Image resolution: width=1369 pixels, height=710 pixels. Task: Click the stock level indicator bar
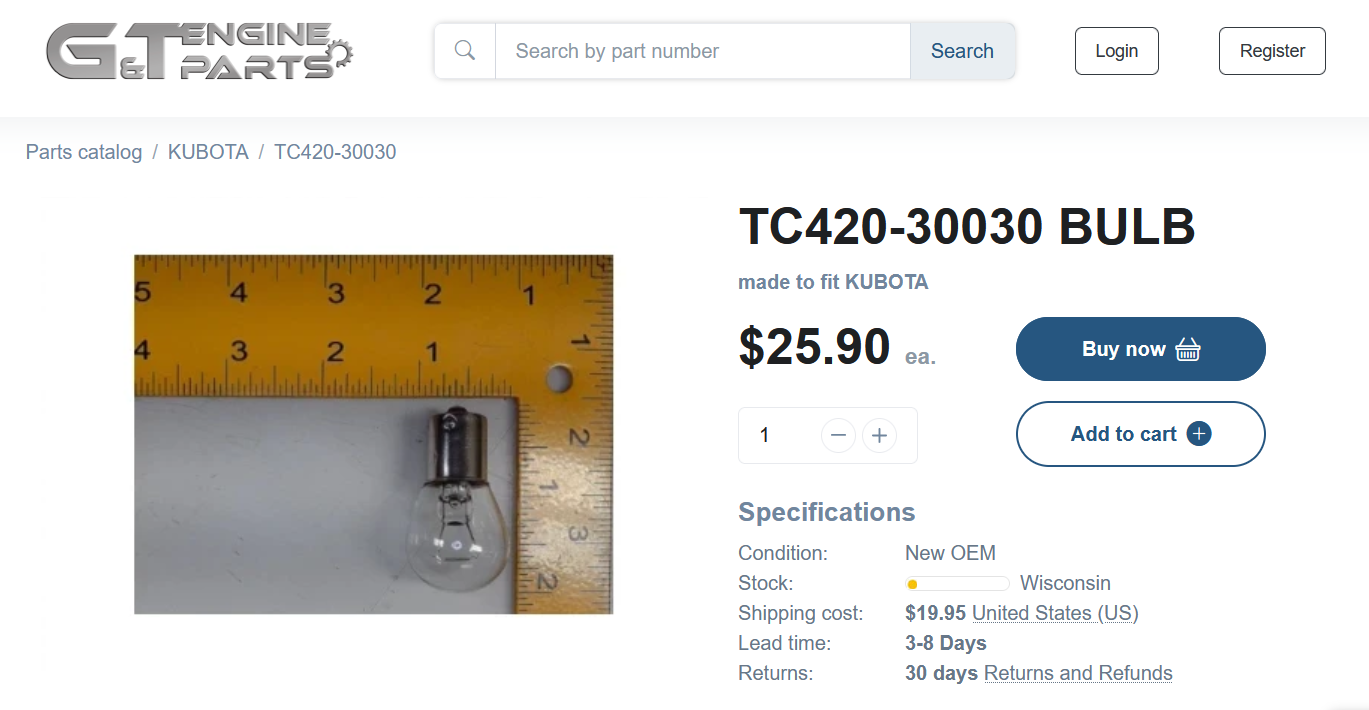click(957, 584)
